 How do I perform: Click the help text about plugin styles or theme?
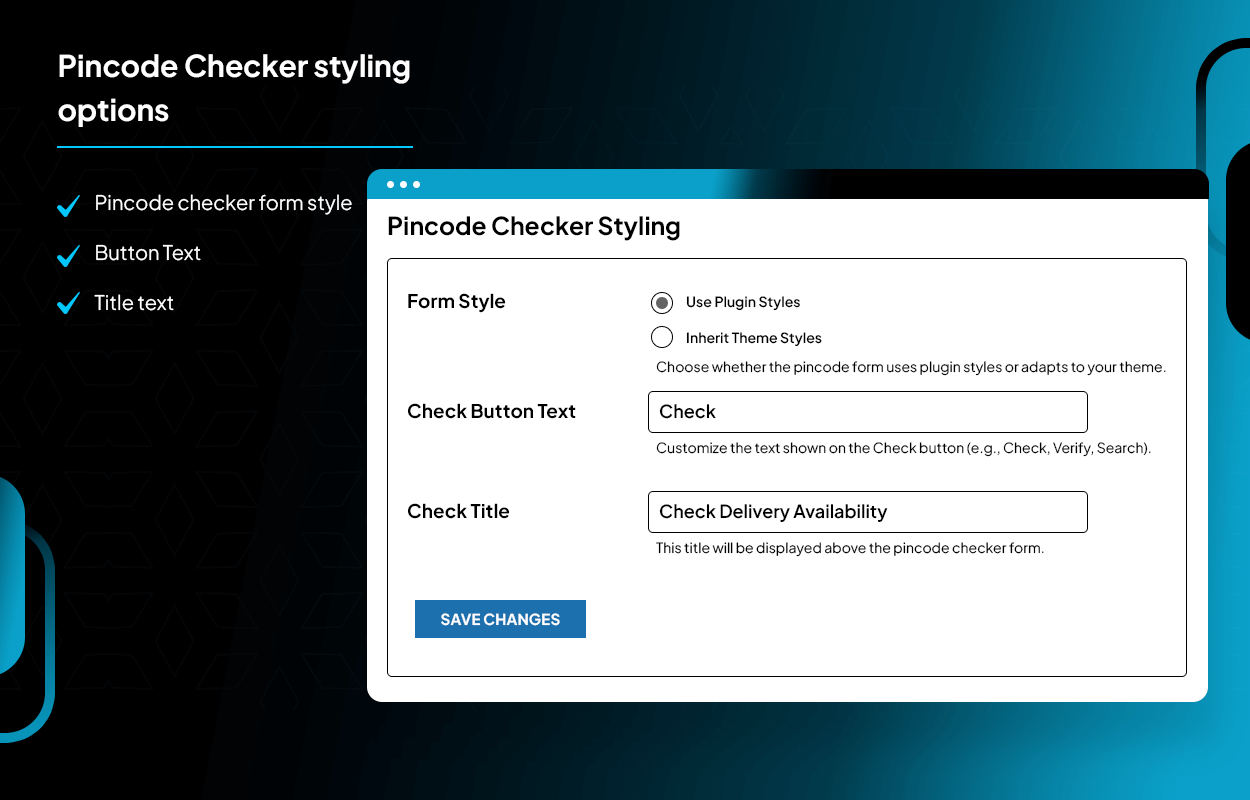pos(911,367)
